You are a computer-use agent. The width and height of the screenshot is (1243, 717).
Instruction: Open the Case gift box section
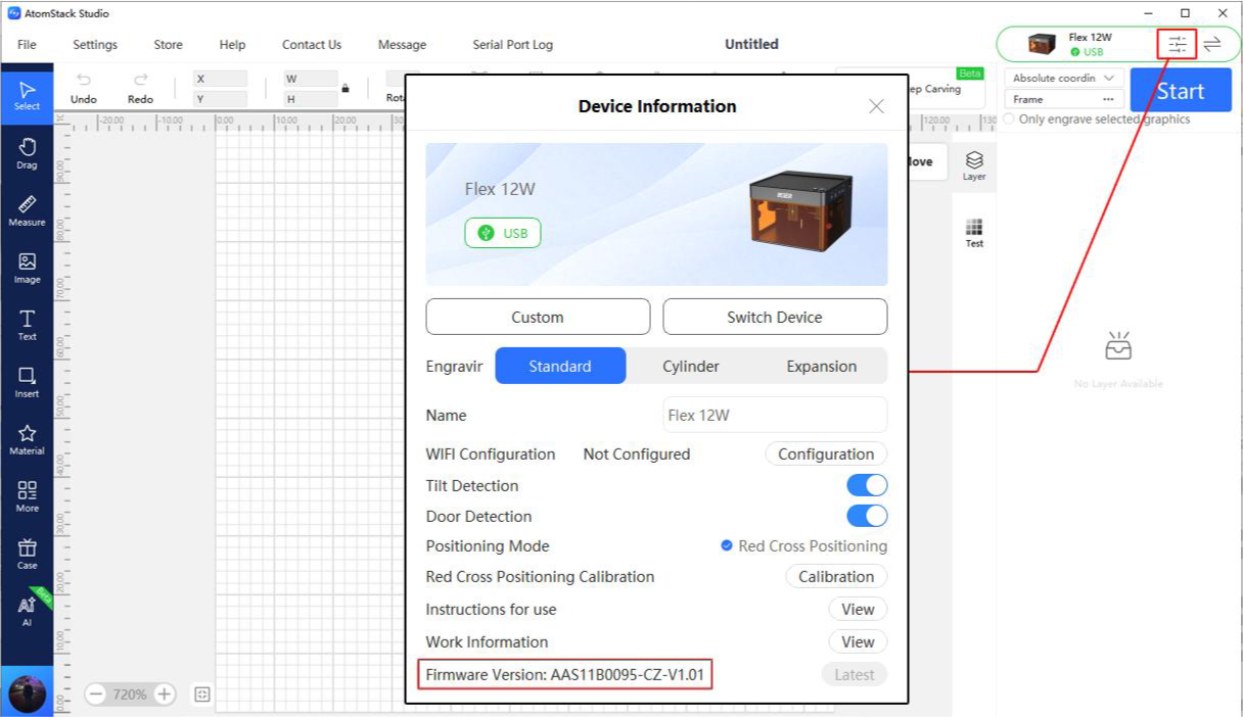point(27,553)
